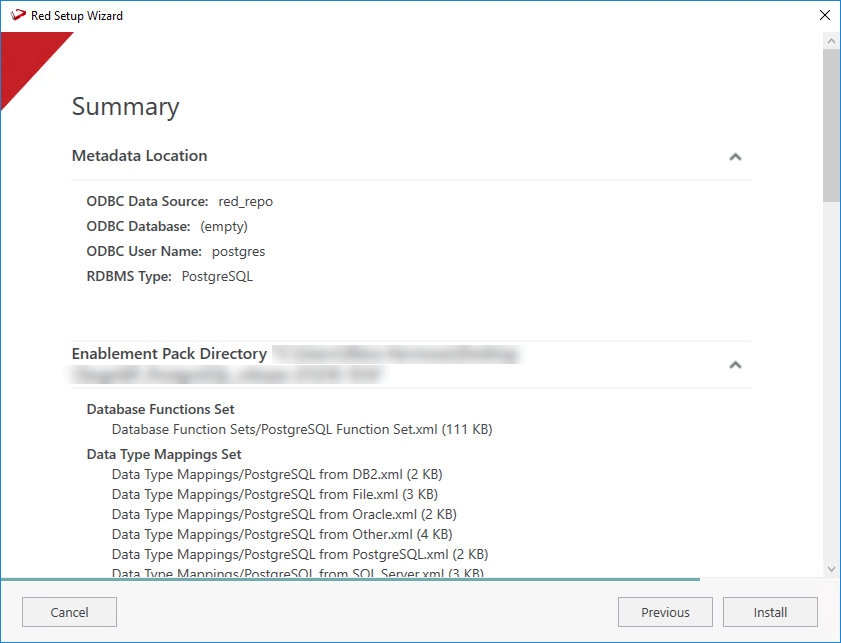Collapse the Enablement Pack Directory chevron
Viewport: 841px width, 643px height.
[x=735, y=365]
